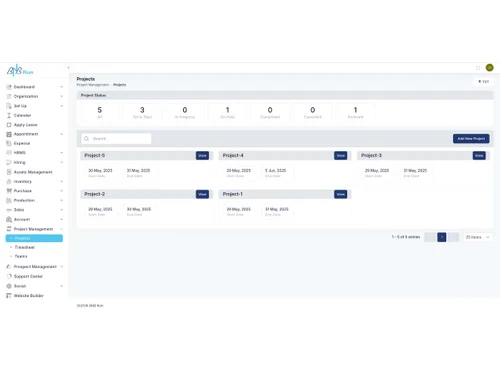
Task: Click the Purchase cart icon
Action: coord(9,191)
